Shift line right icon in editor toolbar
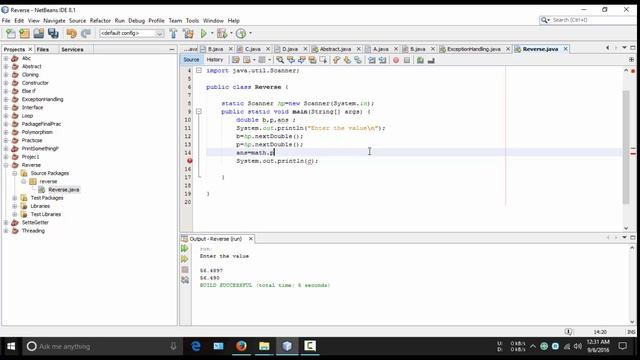Viewport: 640px width, 360px height. tap(382, 60)
